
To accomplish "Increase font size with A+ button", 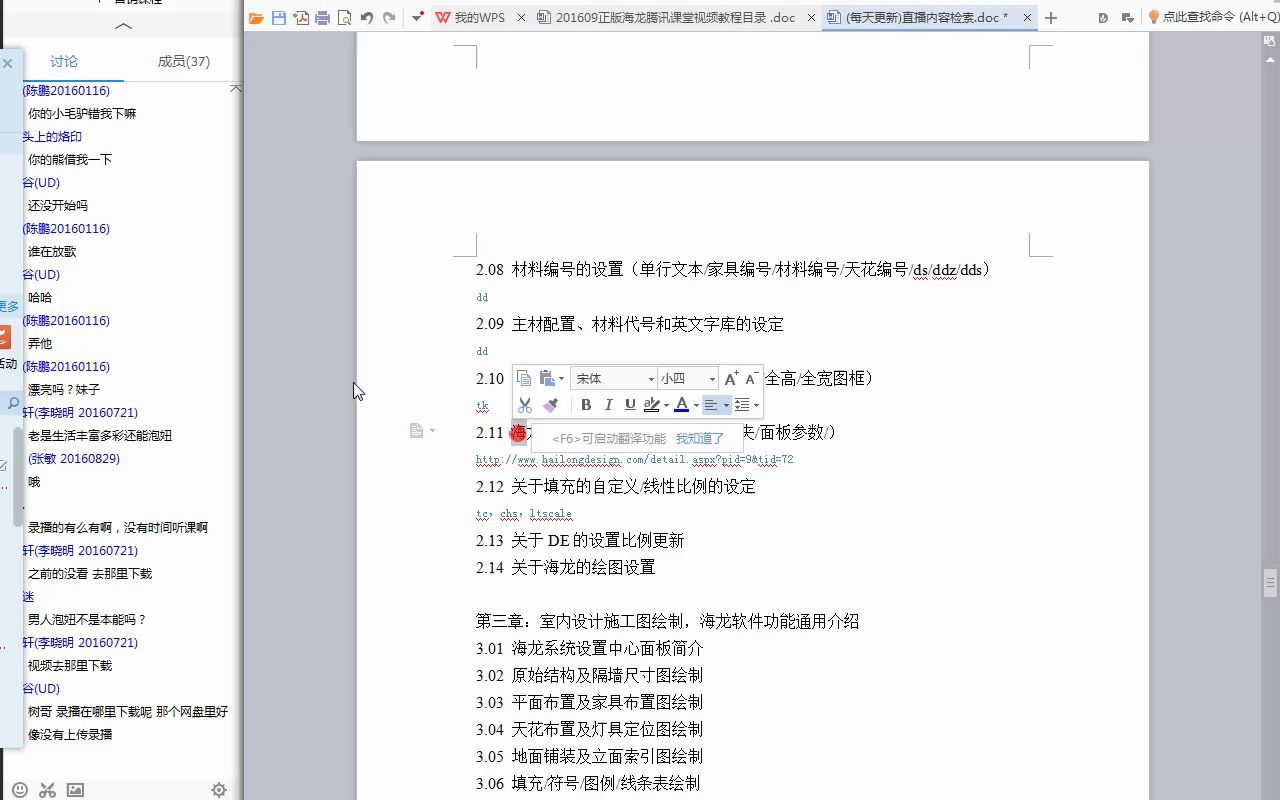I will point(731,378).
